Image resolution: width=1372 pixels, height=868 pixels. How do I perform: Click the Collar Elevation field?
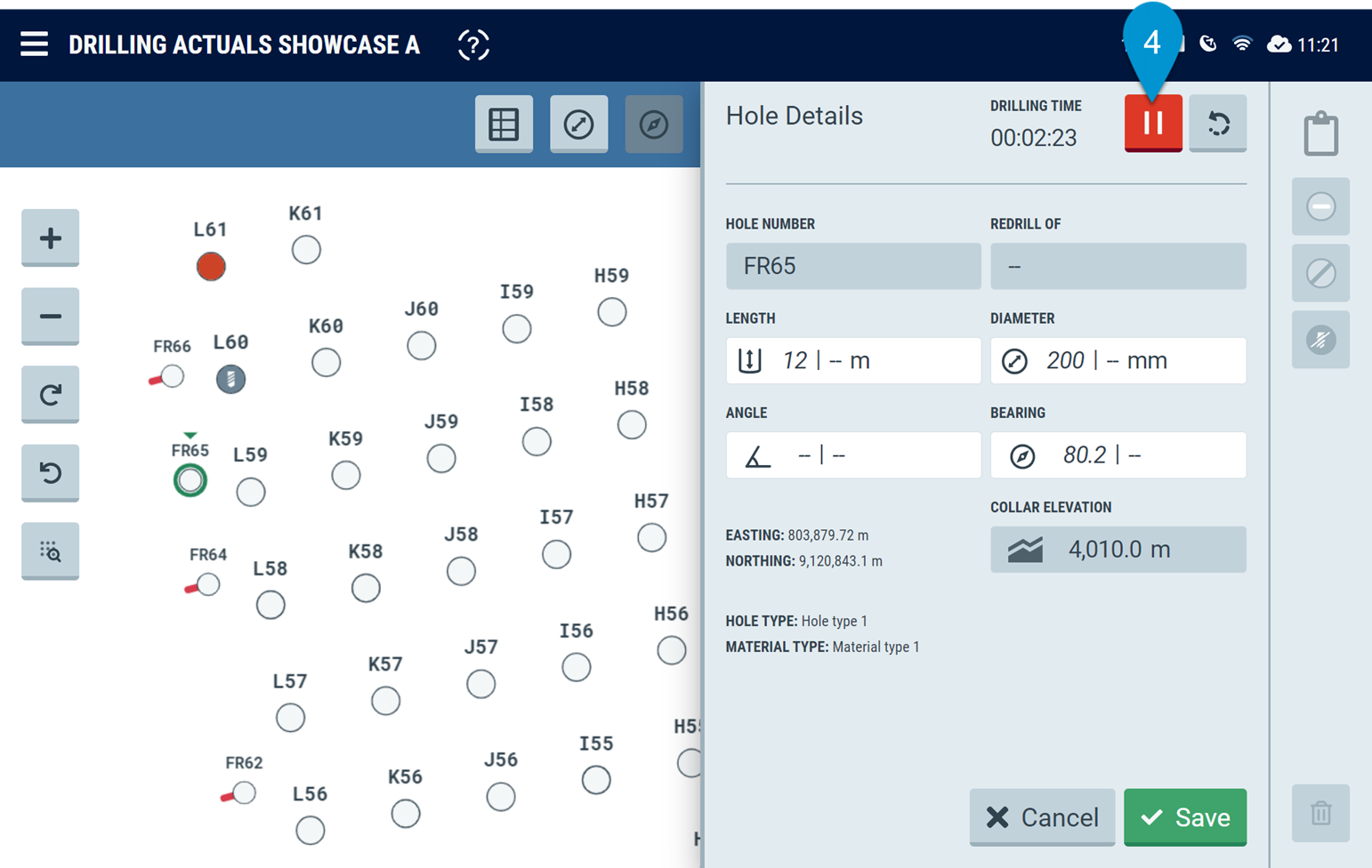click(1118, 549)
